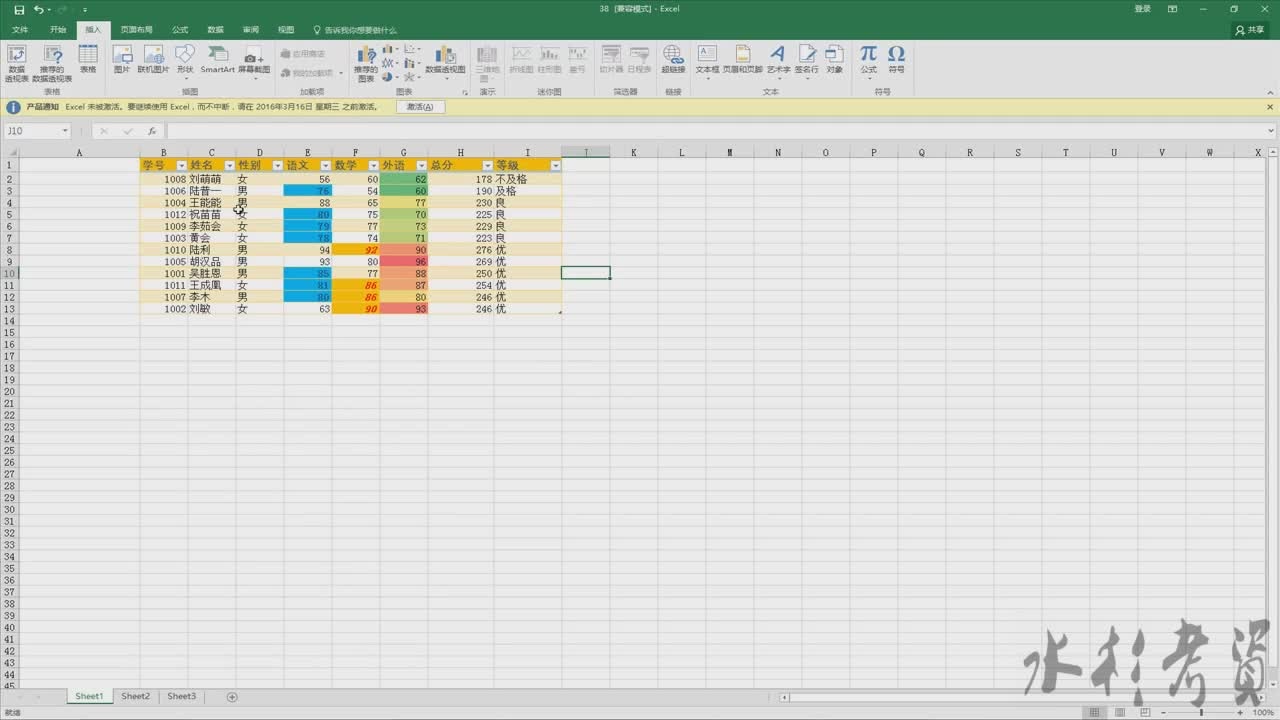Insert a PivotChart (数据透视图)
1280x720 pixels.
(x=445, y=61)
